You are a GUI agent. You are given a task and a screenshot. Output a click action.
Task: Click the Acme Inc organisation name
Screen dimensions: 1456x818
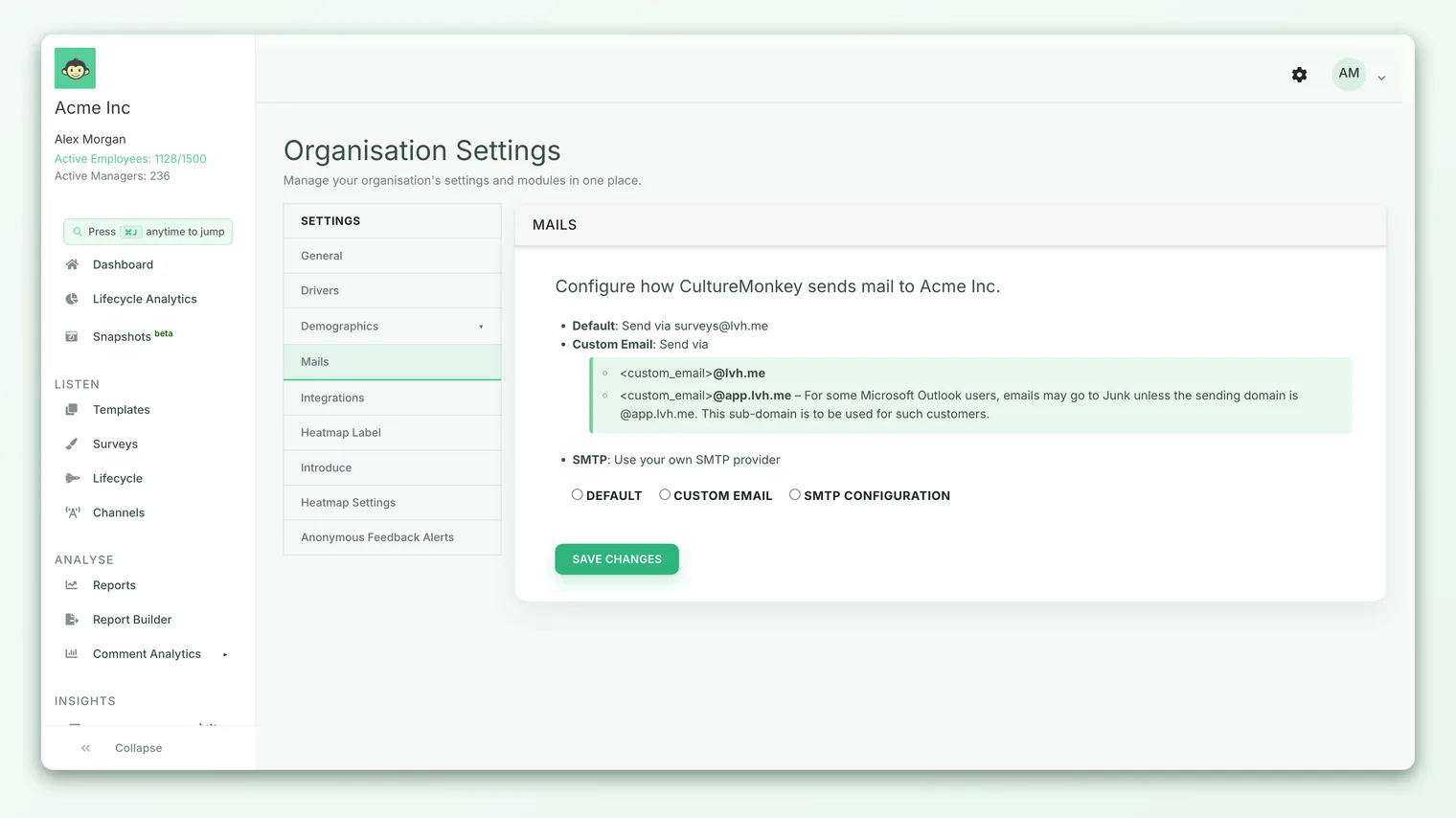[92, 108]
